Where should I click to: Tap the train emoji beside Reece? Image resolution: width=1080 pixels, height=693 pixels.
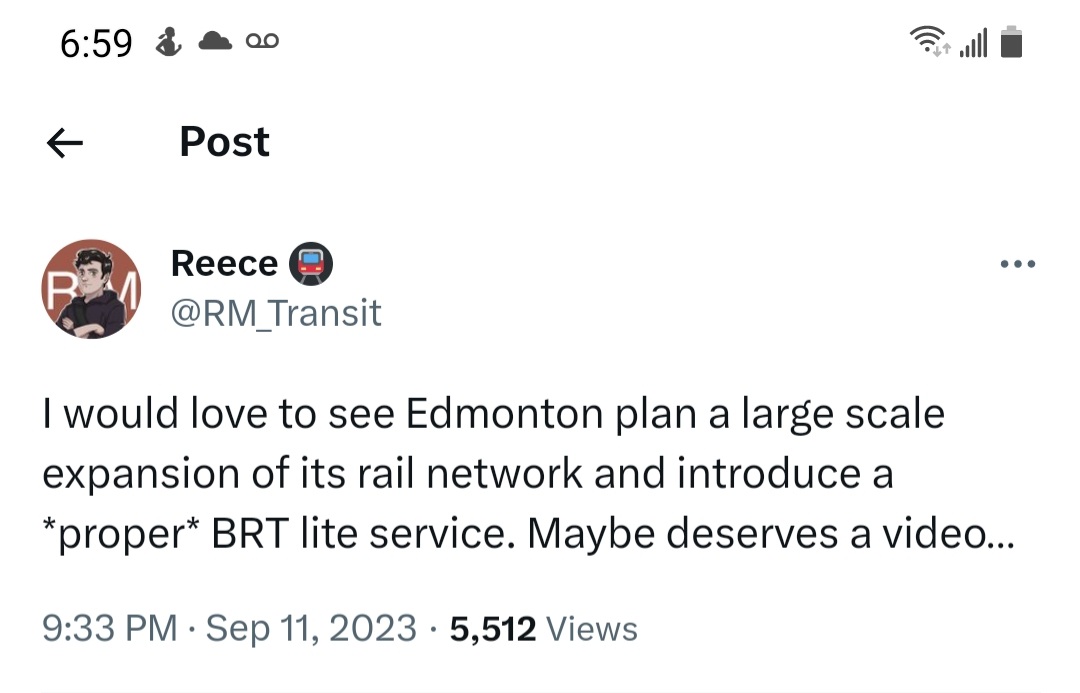click(x=311, y=264)
